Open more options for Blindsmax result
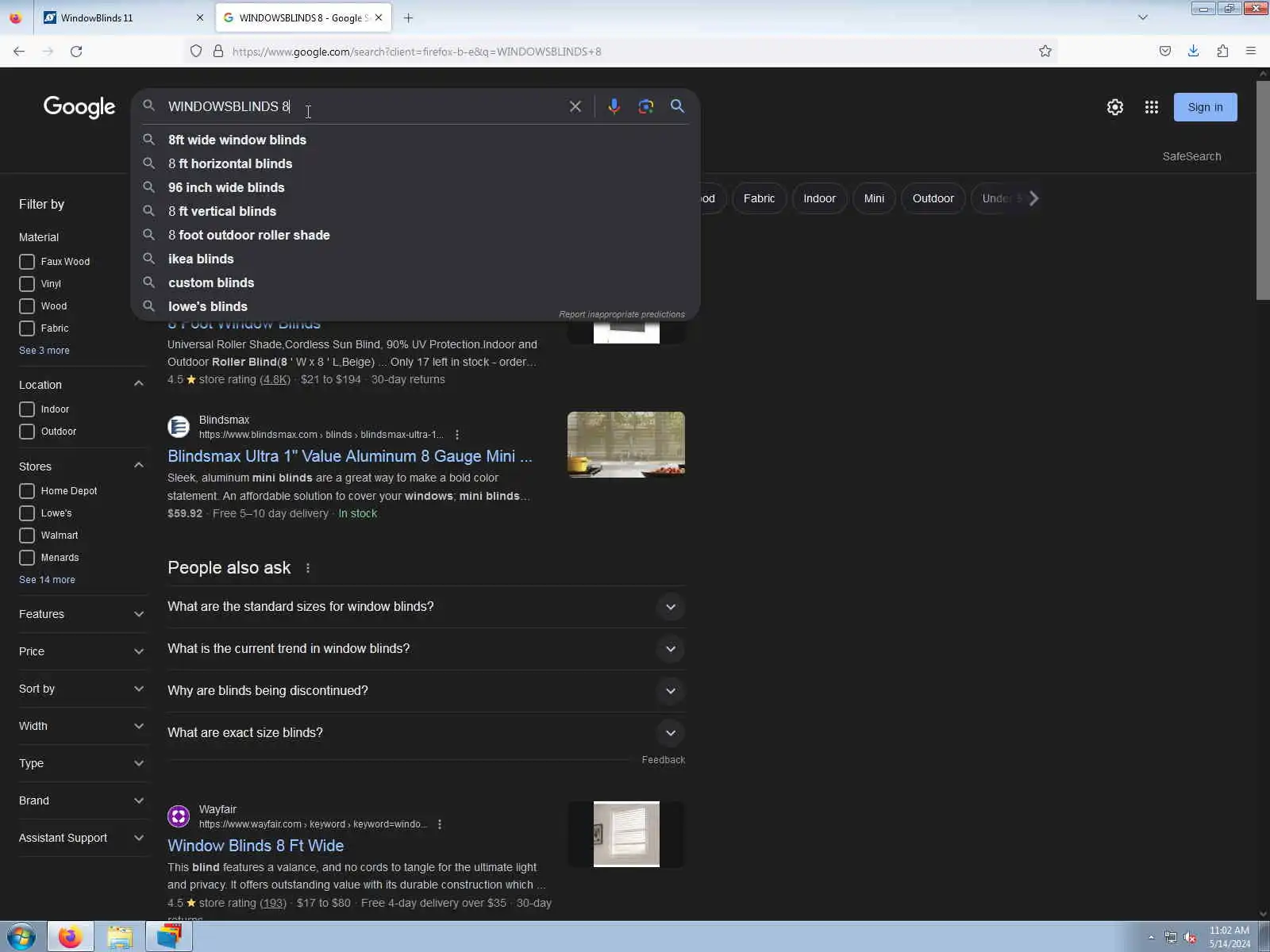 [457, 435]
